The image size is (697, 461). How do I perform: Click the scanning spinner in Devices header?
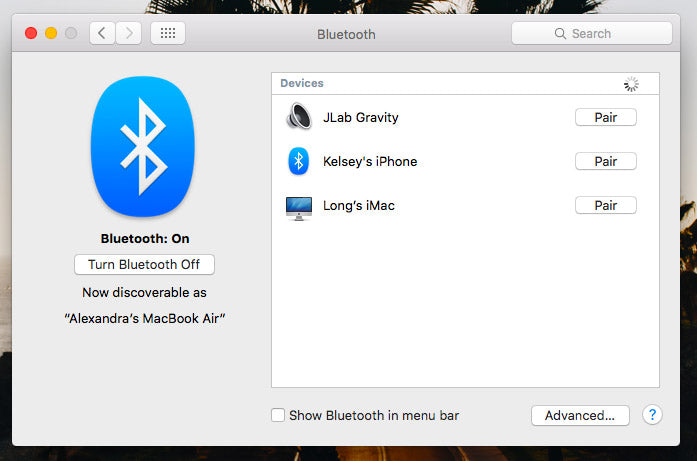point(631,84)
